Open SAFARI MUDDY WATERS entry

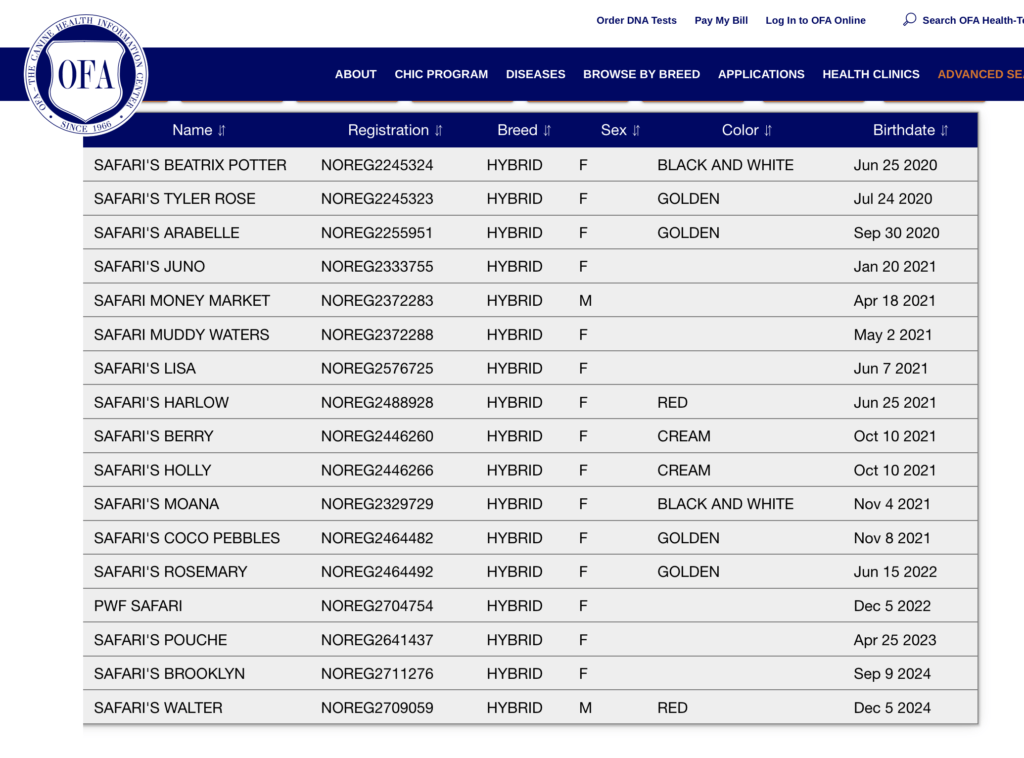coord(182,335)
